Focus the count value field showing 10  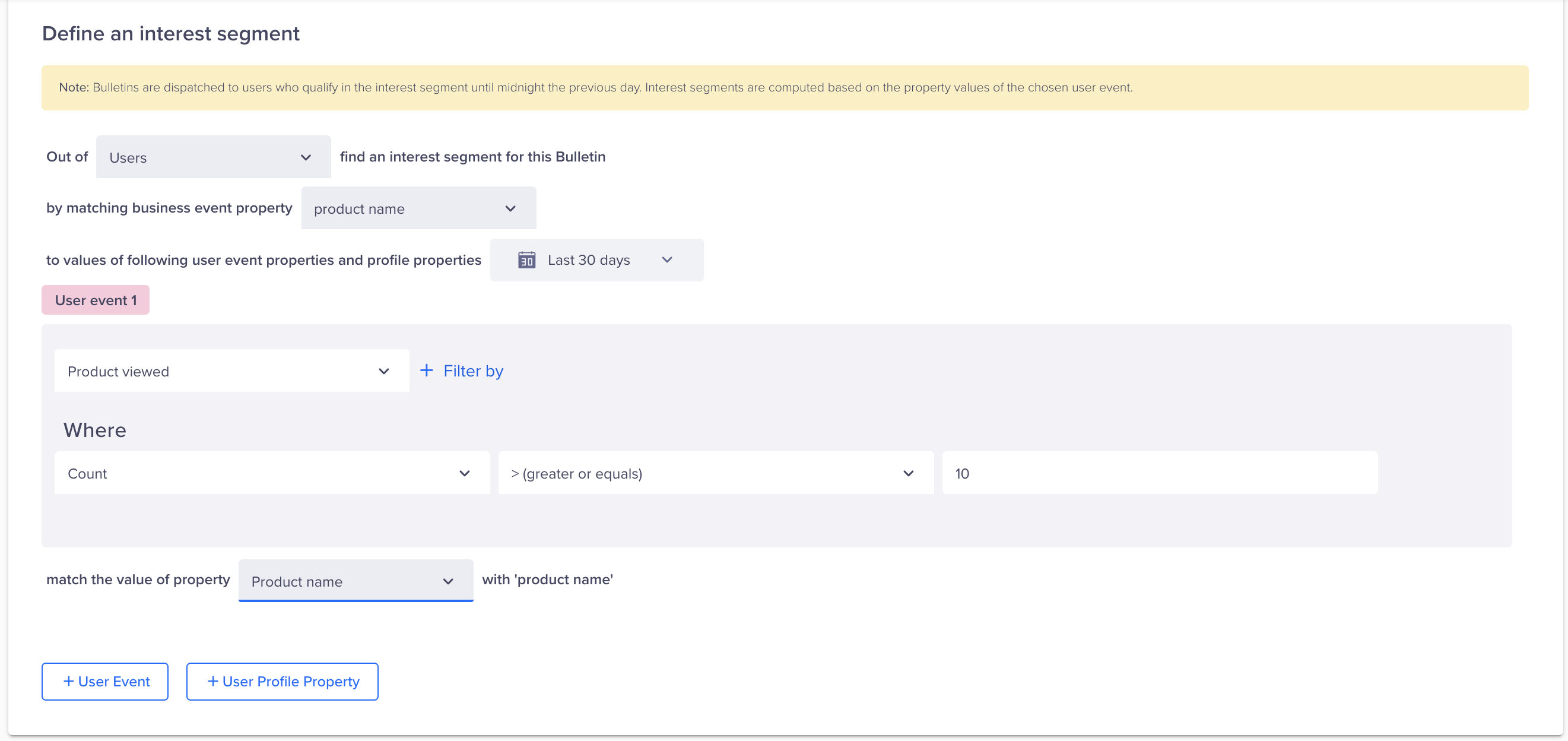(1159, 474)
